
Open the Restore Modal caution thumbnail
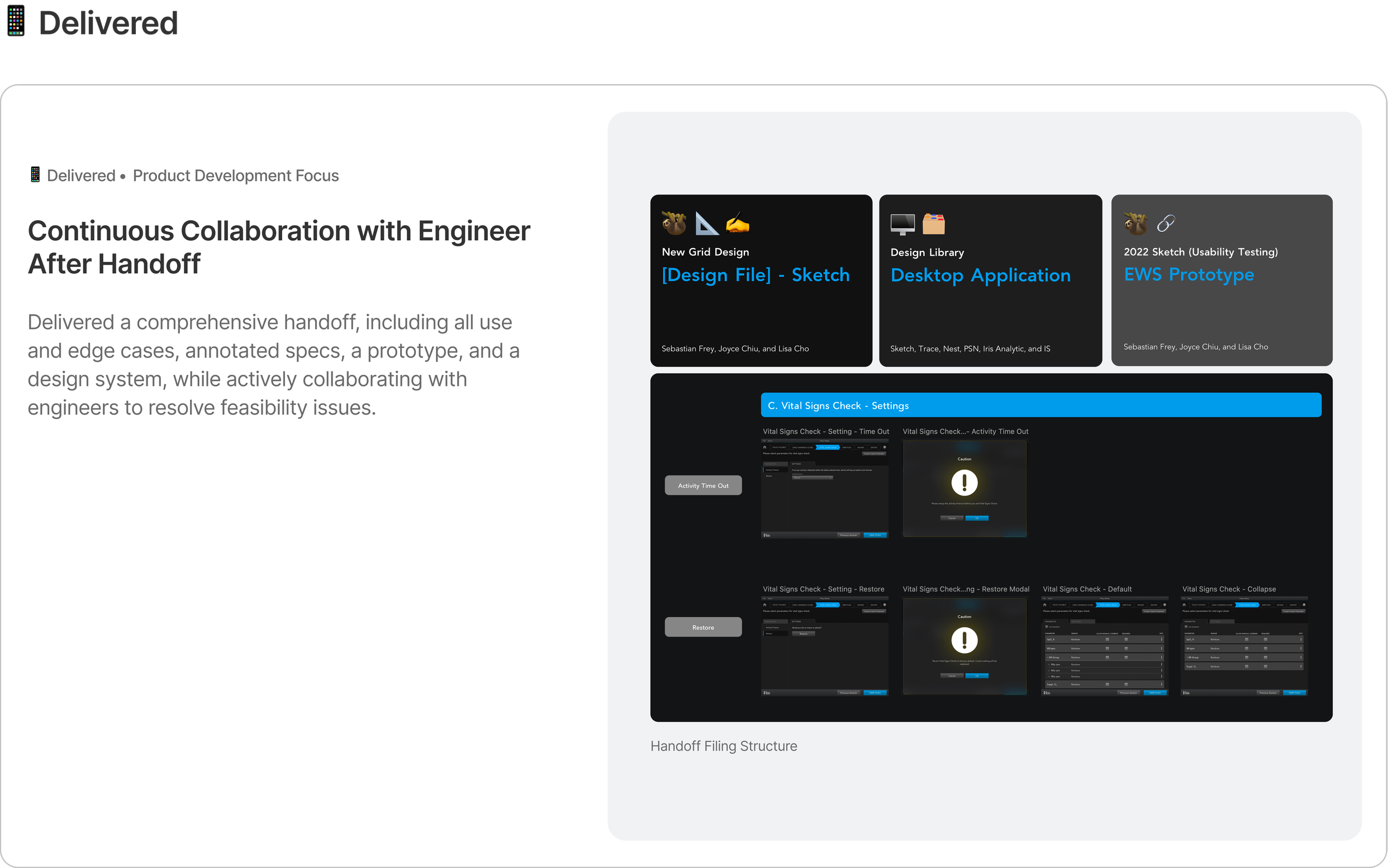click(x=964, y=646)
